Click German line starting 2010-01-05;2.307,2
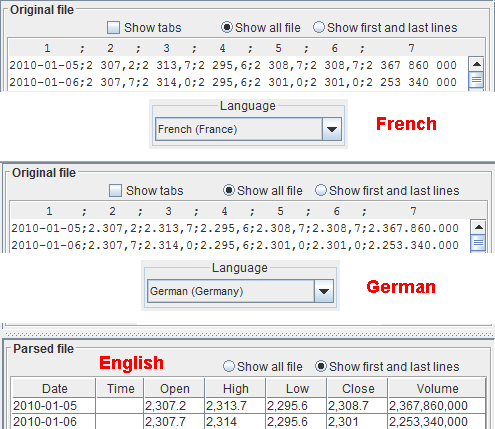The width and height of the screenshot is (495, 429). (x=235, y=228)
